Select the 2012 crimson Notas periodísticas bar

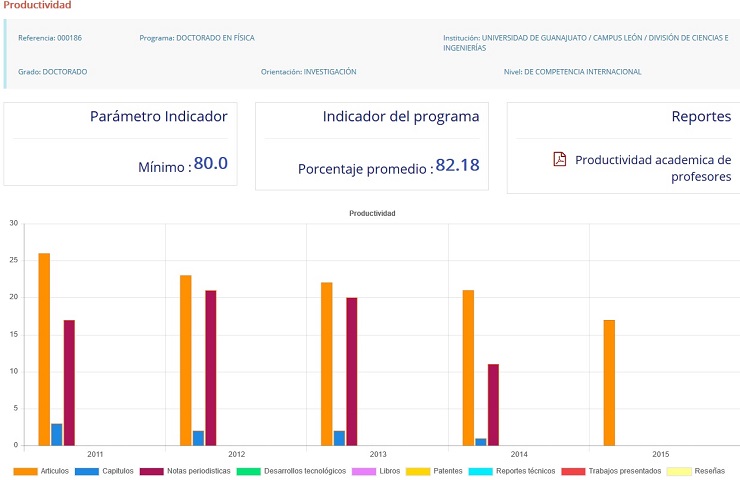211,368
